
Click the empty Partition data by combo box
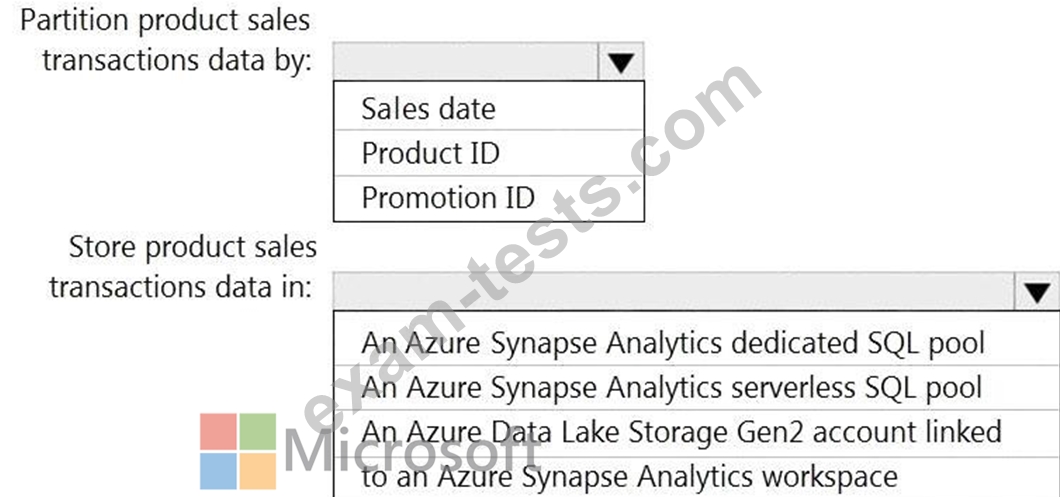pos(466,62)
